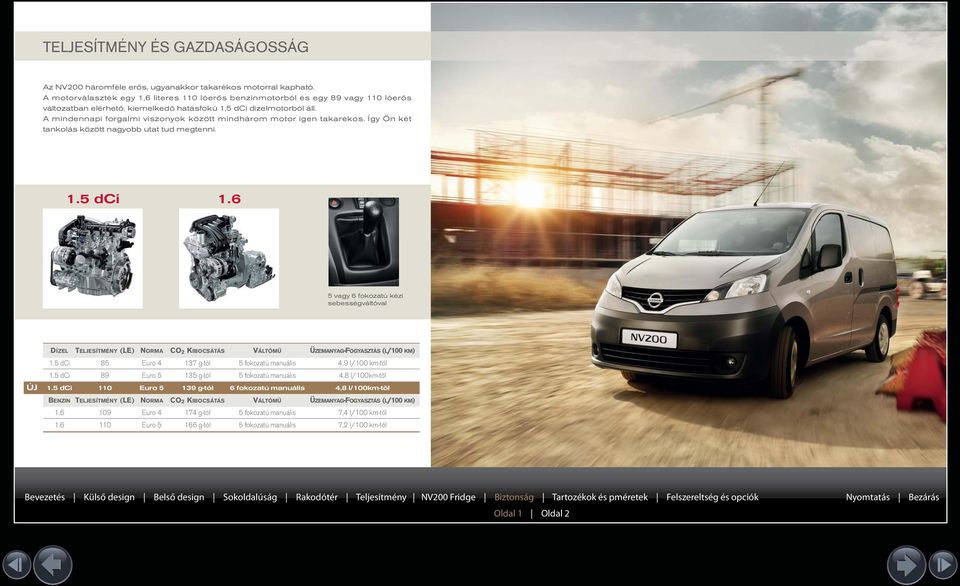
Task: Click the highlighted ÚJ 1.5 dCi 110 row
Action: pos(222,388)
